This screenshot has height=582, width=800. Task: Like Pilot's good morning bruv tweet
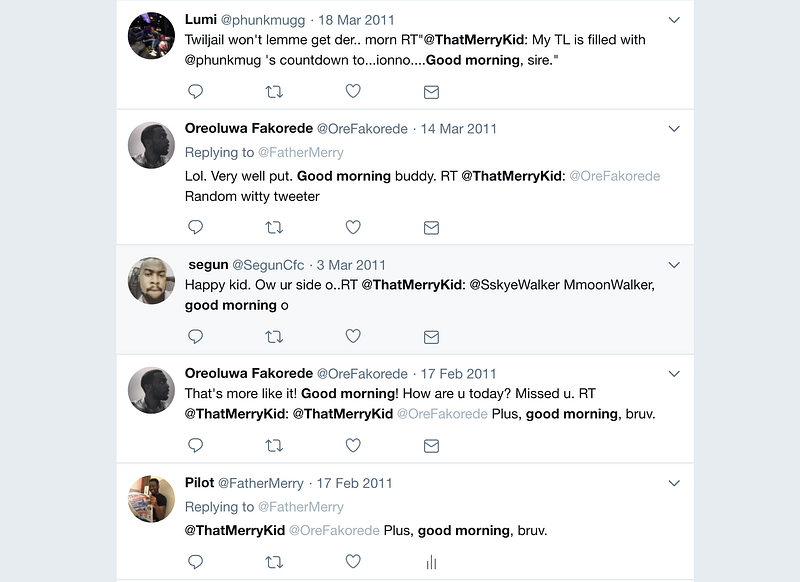point(353,562)
